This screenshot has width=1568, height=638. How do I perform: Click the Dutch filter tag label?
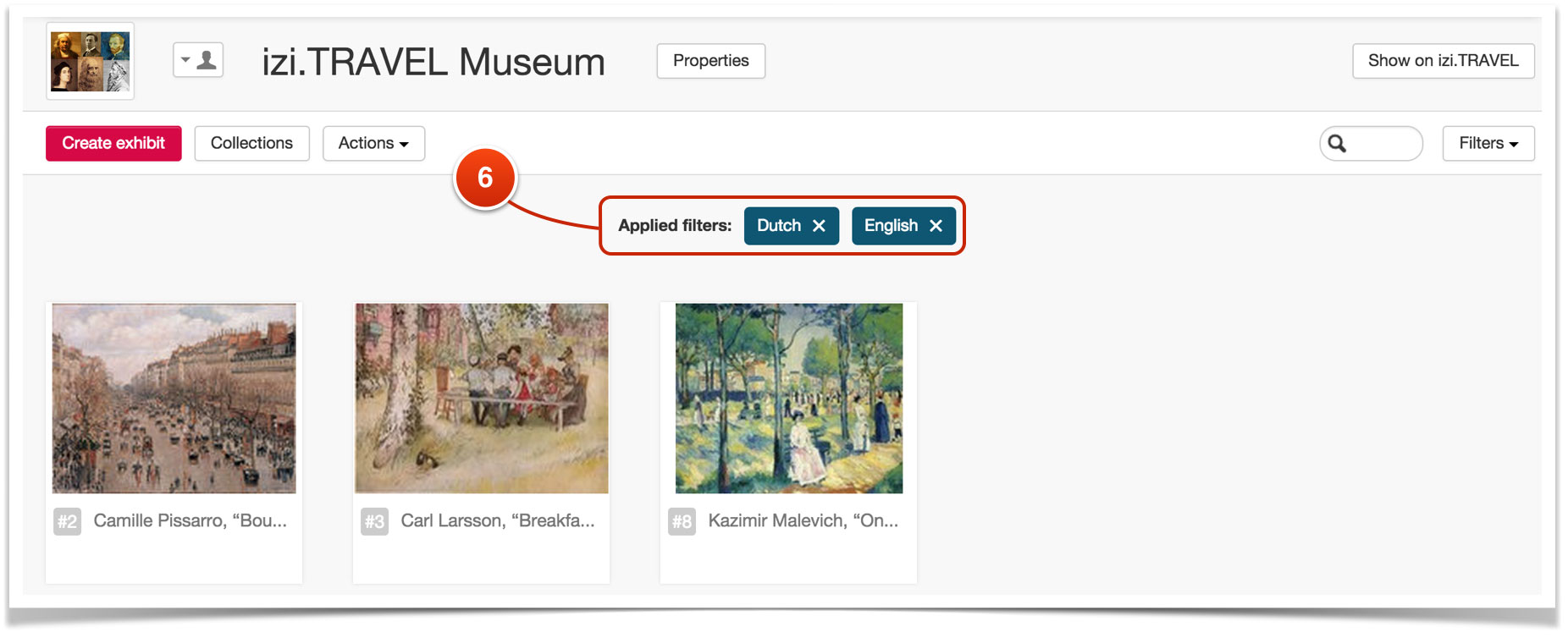tap(779, 226)
